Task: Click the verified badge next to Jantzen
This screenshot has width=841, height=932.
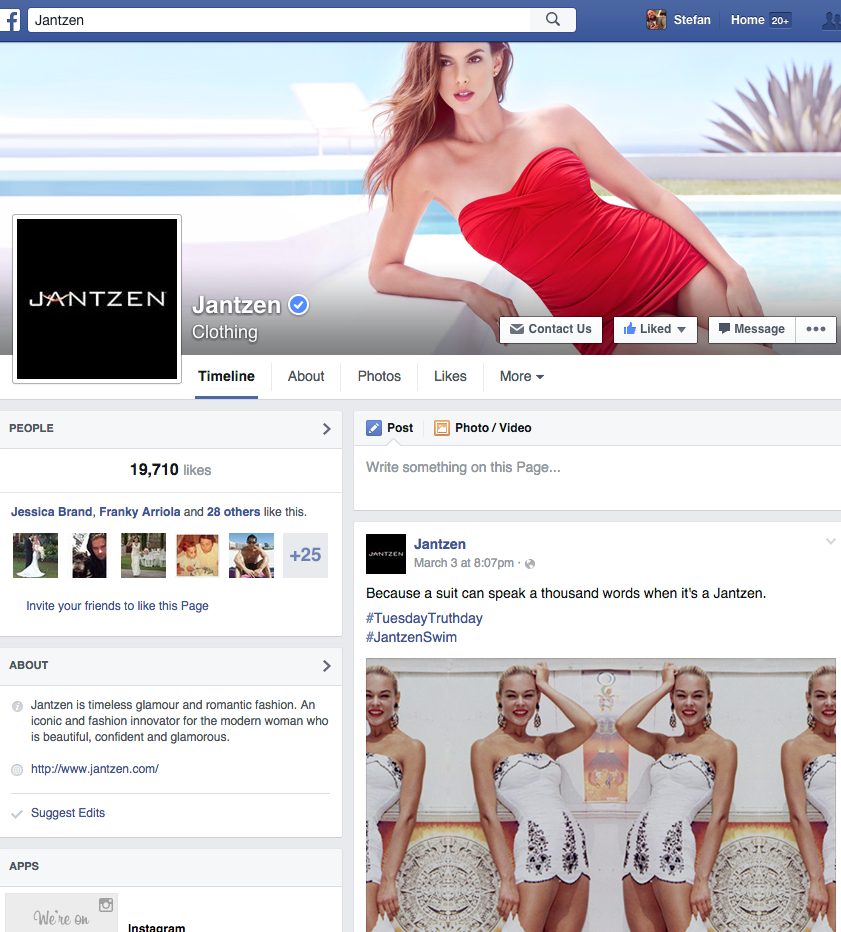Action: click(x=298, y=305)
